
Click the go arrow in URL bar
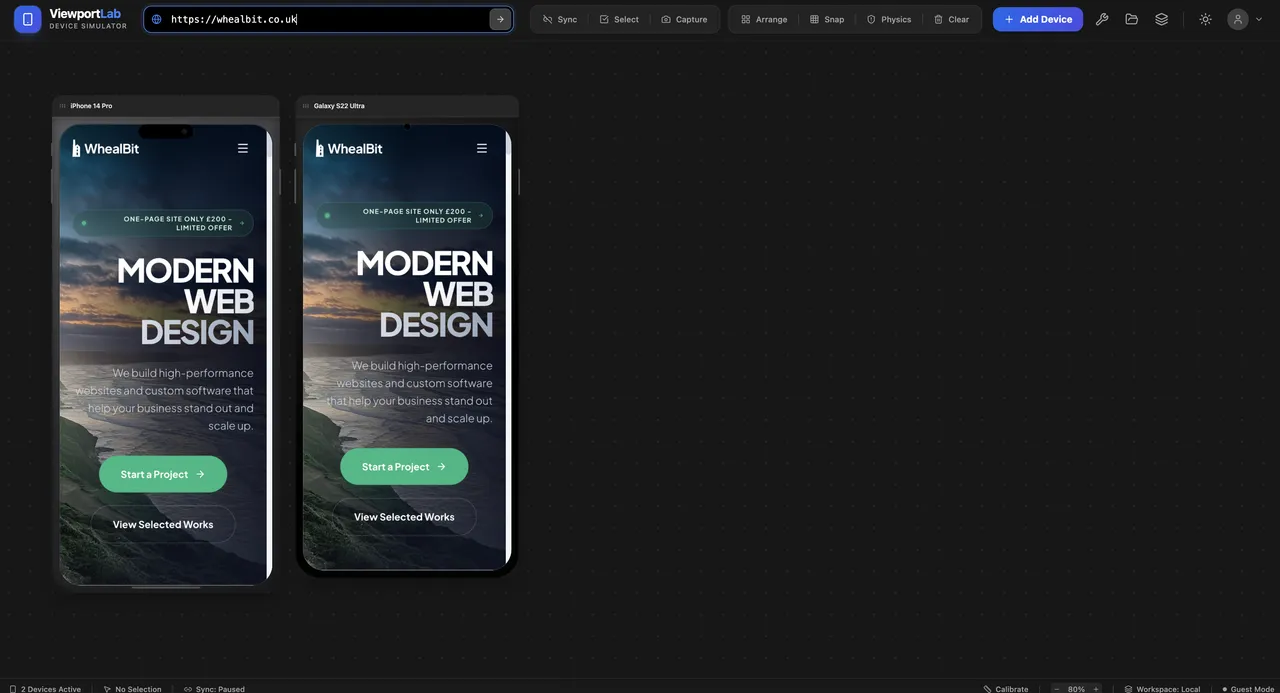(500, 19)
